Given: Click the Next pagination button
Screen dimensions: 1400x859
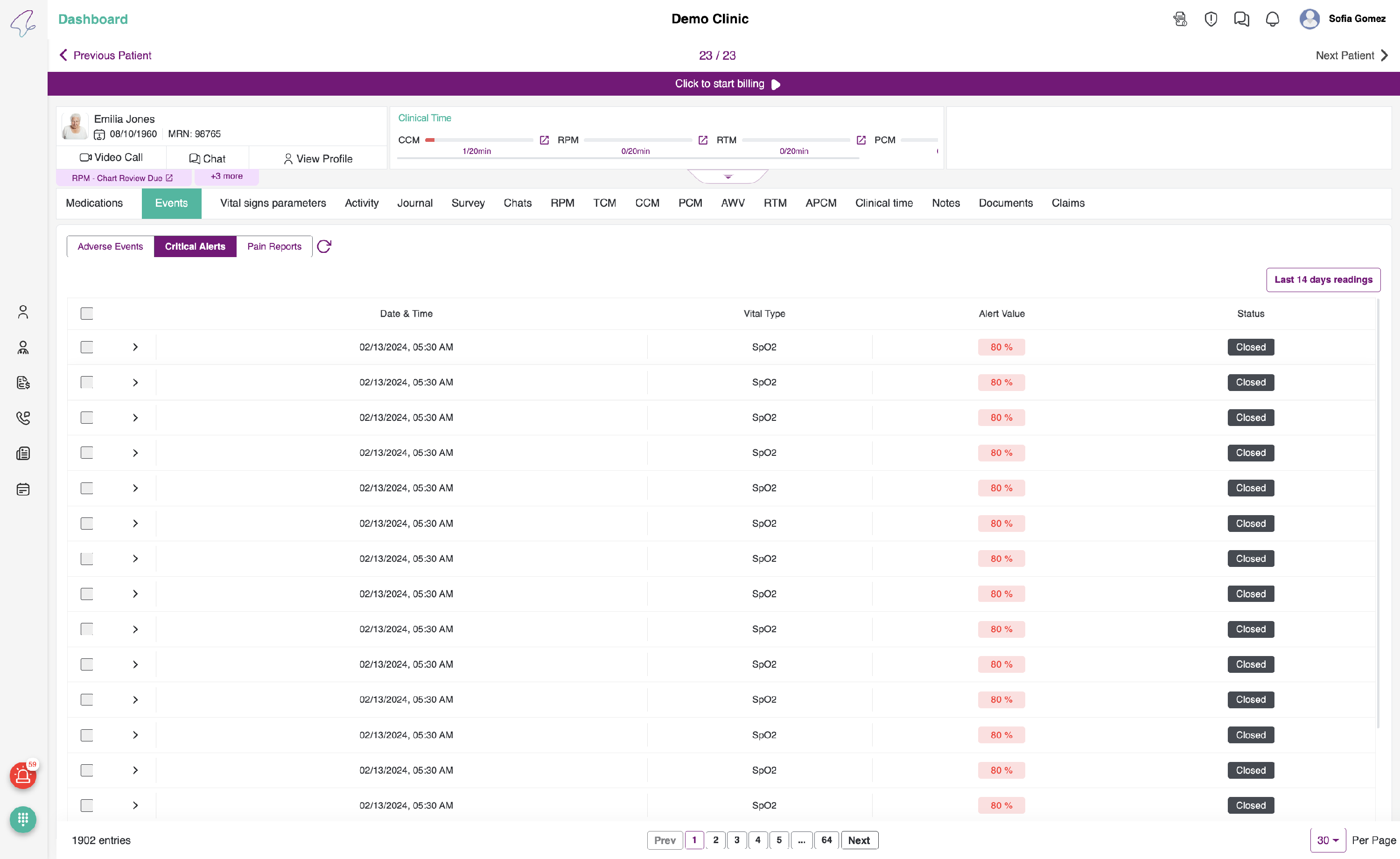Looking at the screenshot, I should point(859,840).
